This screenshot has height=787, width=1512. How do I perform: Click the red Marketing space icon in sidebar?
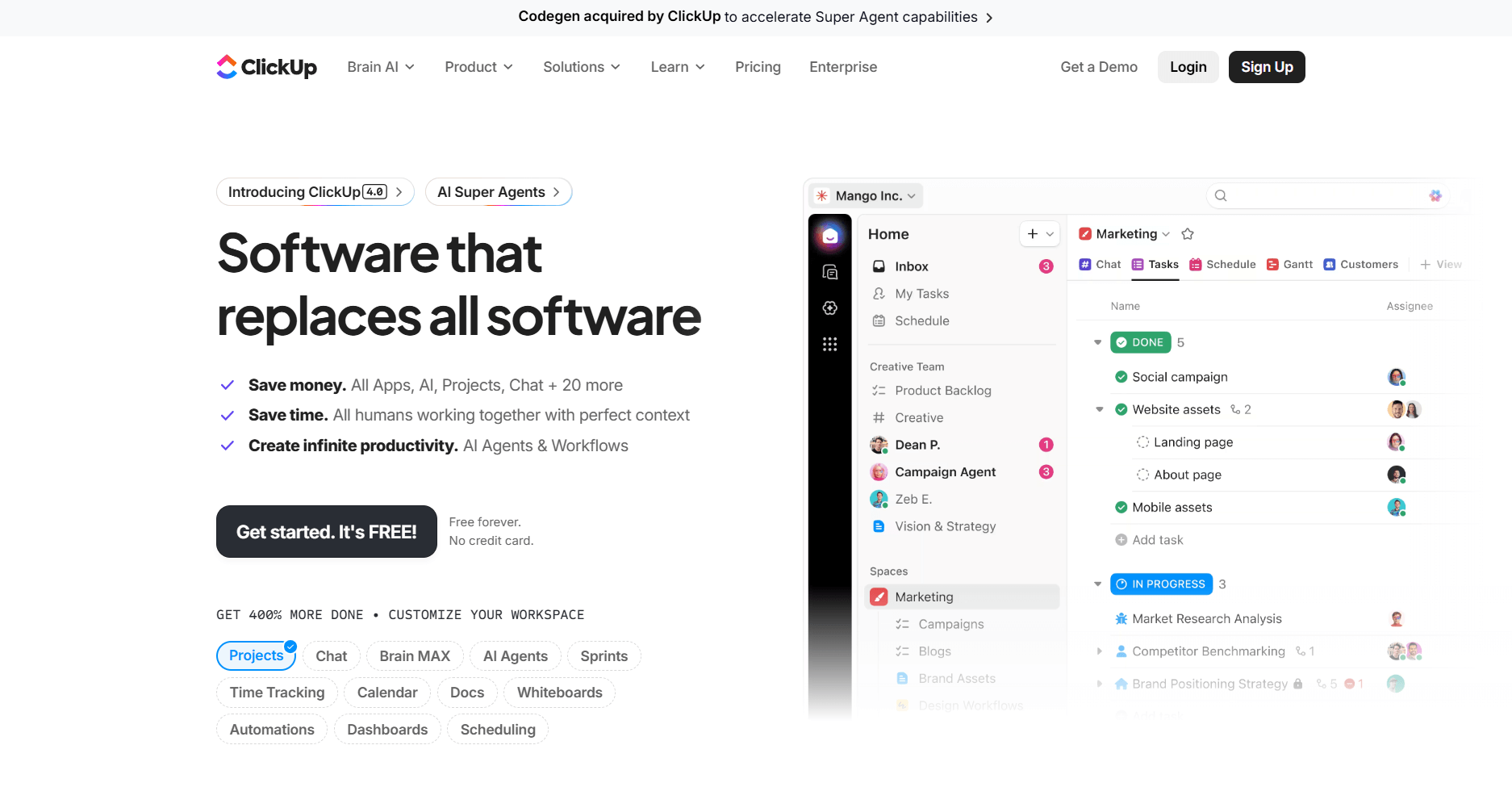[x=879, y=597]
